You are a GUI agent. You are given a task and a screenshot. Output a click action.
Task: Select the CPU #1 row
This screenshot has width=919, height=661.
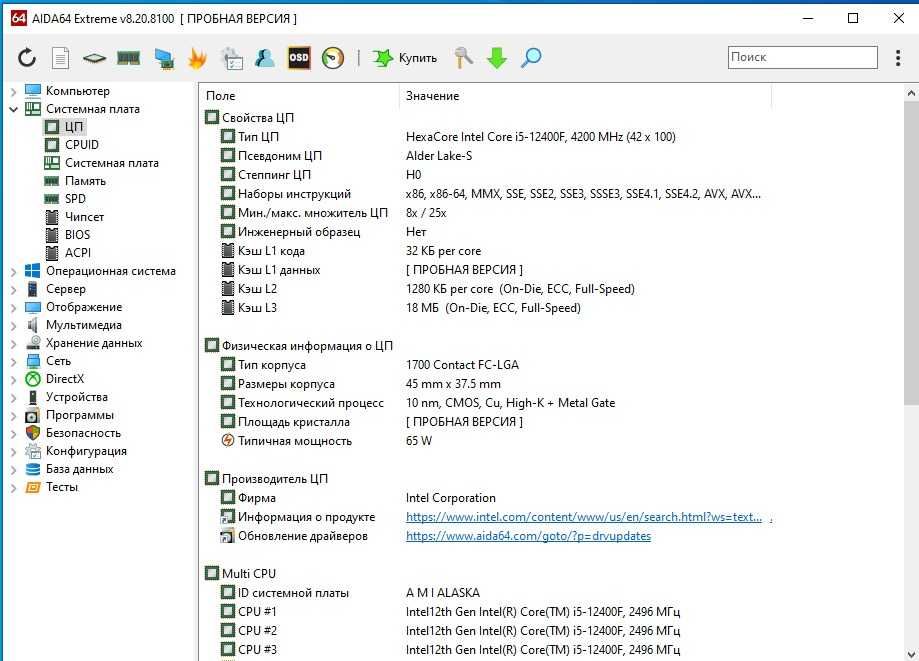(450, 612)
